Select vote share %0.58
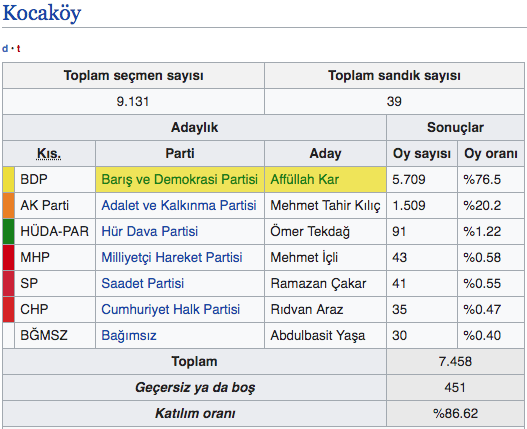The image size is (527, 429). [x=482, y=258]
